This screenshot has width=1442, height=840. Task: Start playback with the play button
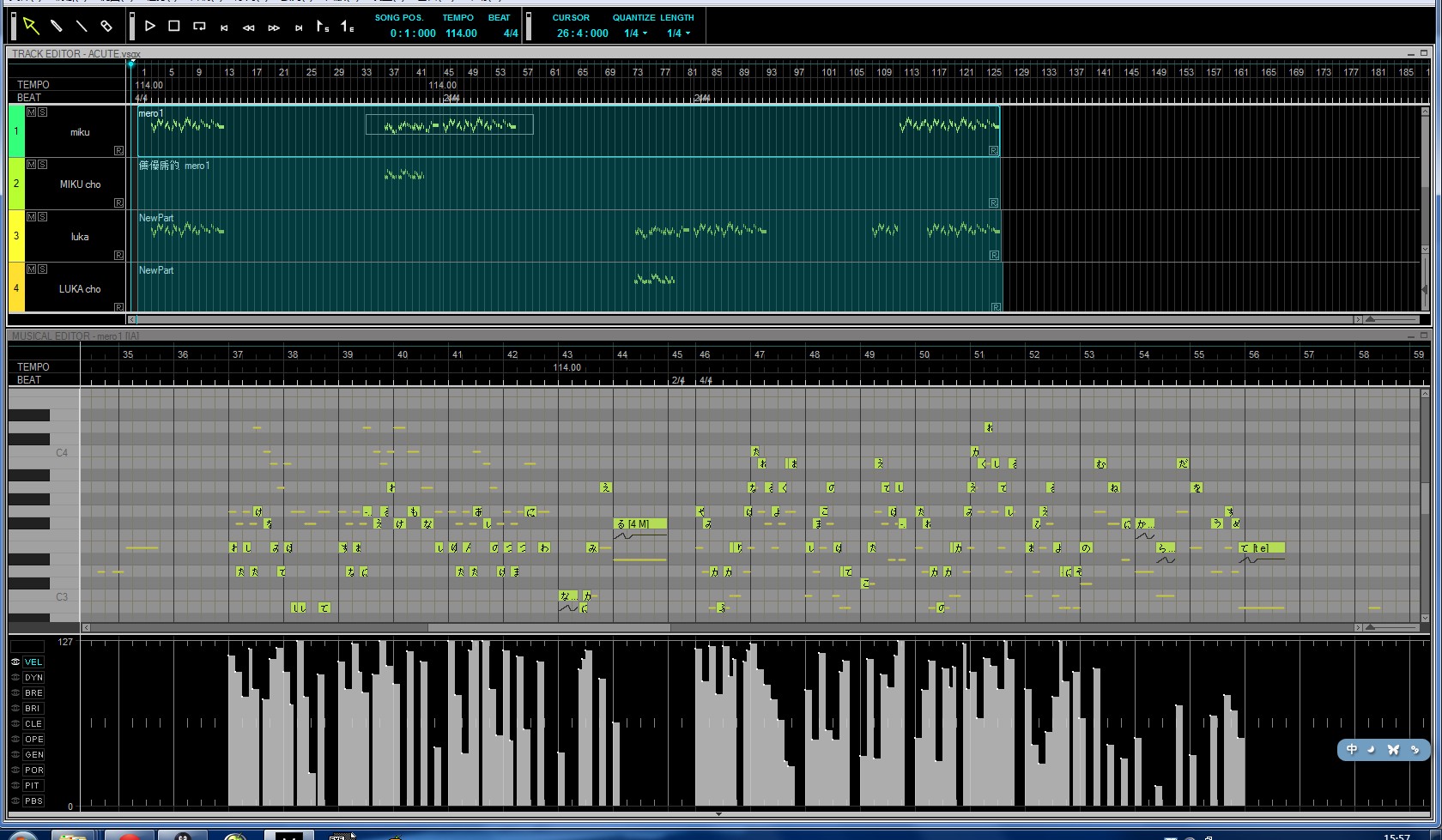(x=150, y=27)
